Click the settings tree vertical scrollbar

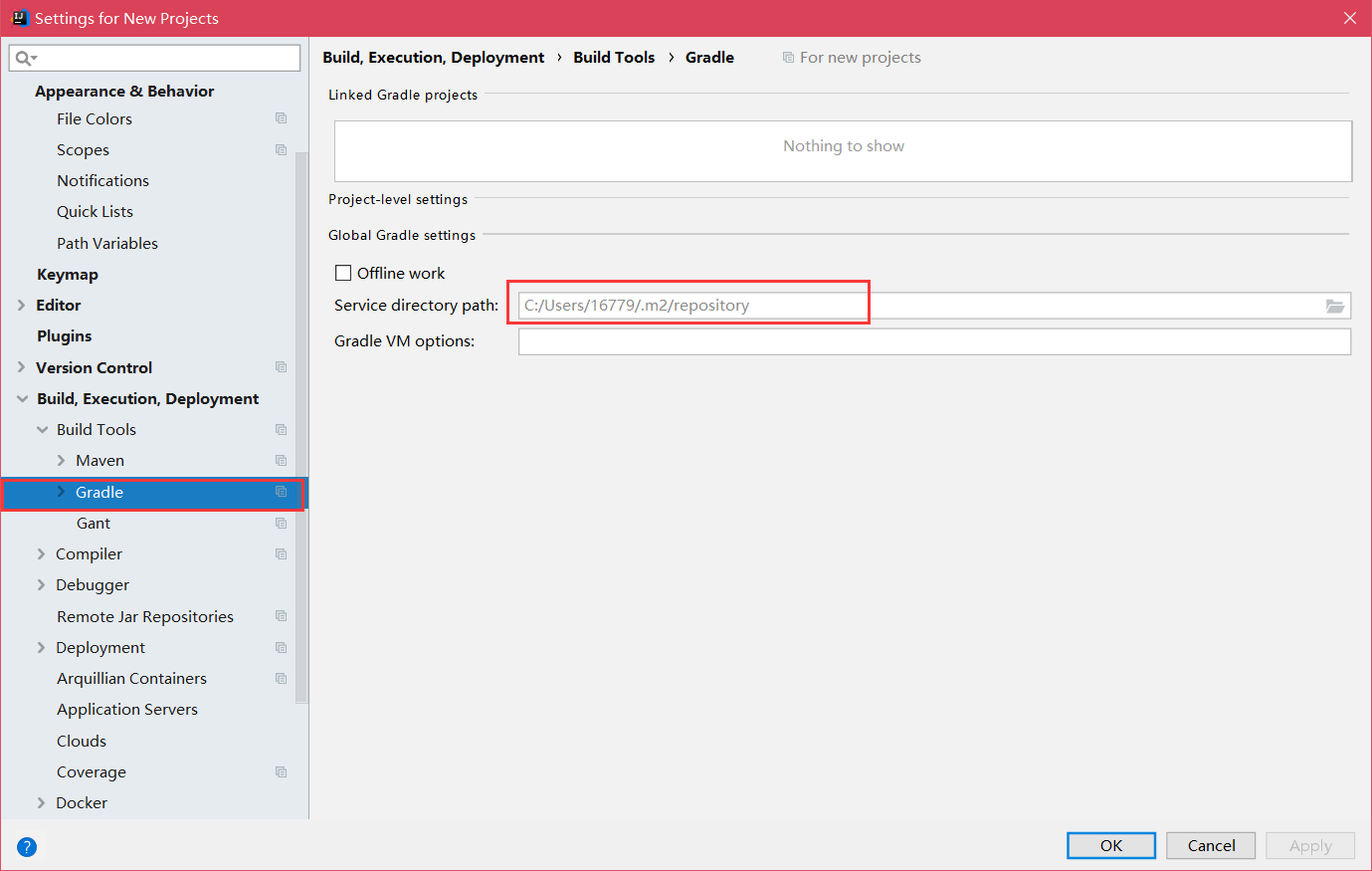coord(301,428)
